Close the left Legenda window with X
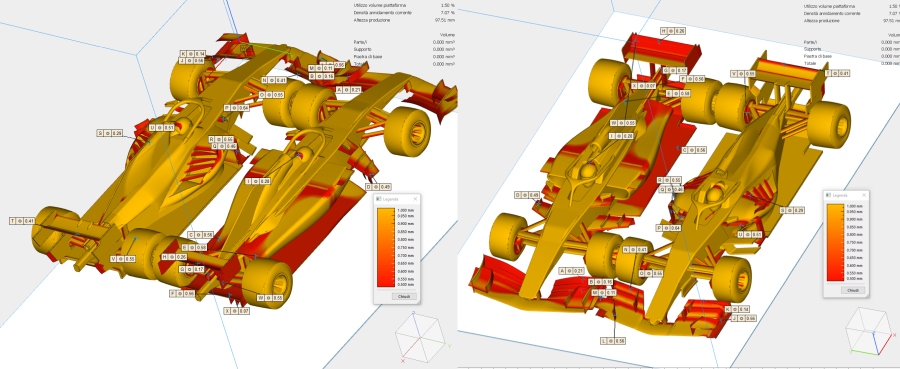 416,199
